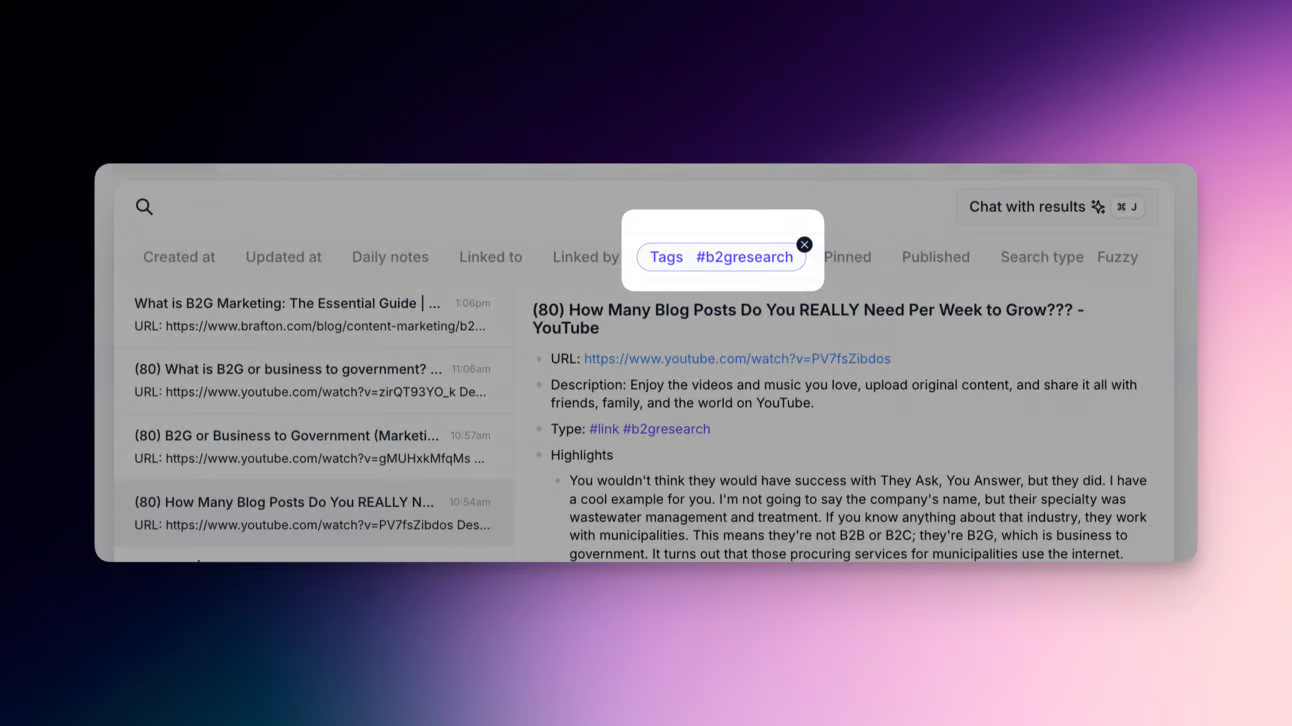This screenshot has width=1292, height=726.
Task: Open the Linked to filter
Action: (491, 256)
